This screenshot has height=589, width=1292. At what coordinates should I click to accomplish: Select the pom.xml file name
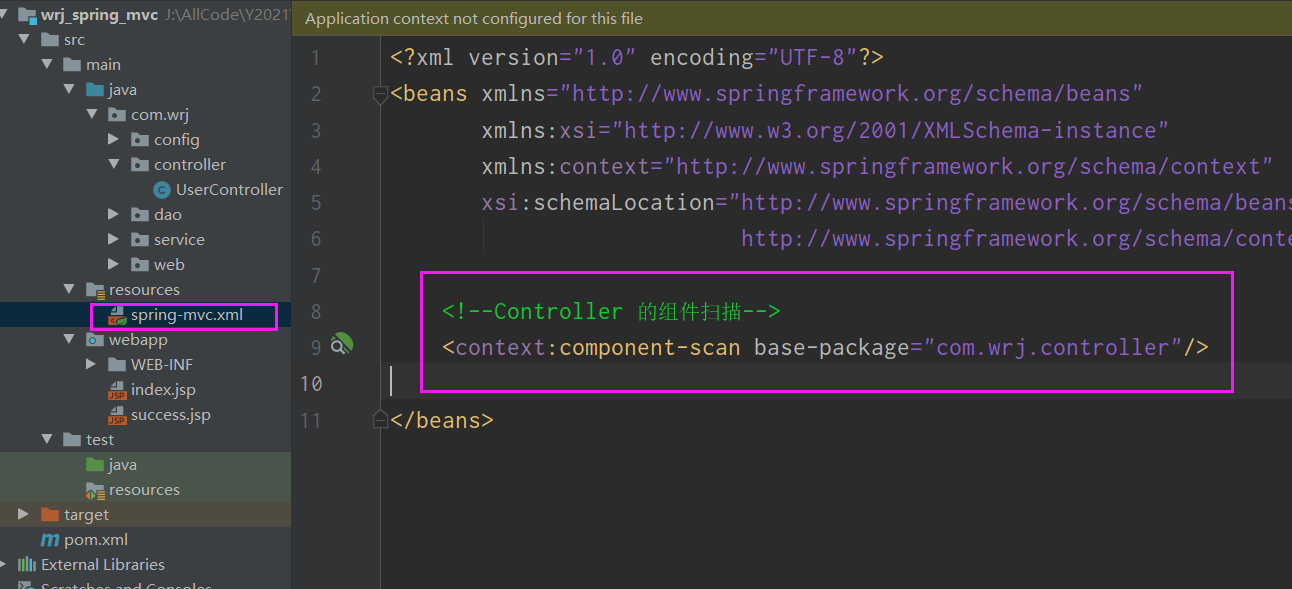pos(96,540)
